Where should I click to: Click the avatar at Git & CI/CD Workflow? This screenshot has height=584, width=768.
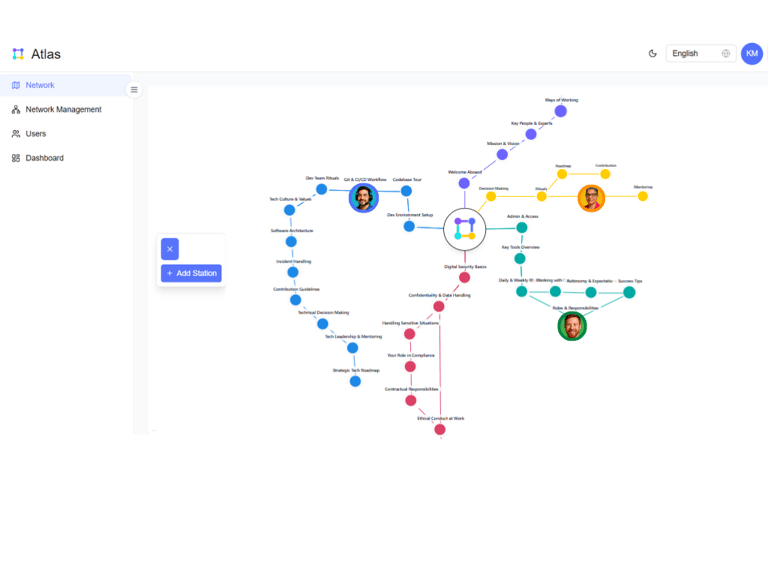point(363,198)
